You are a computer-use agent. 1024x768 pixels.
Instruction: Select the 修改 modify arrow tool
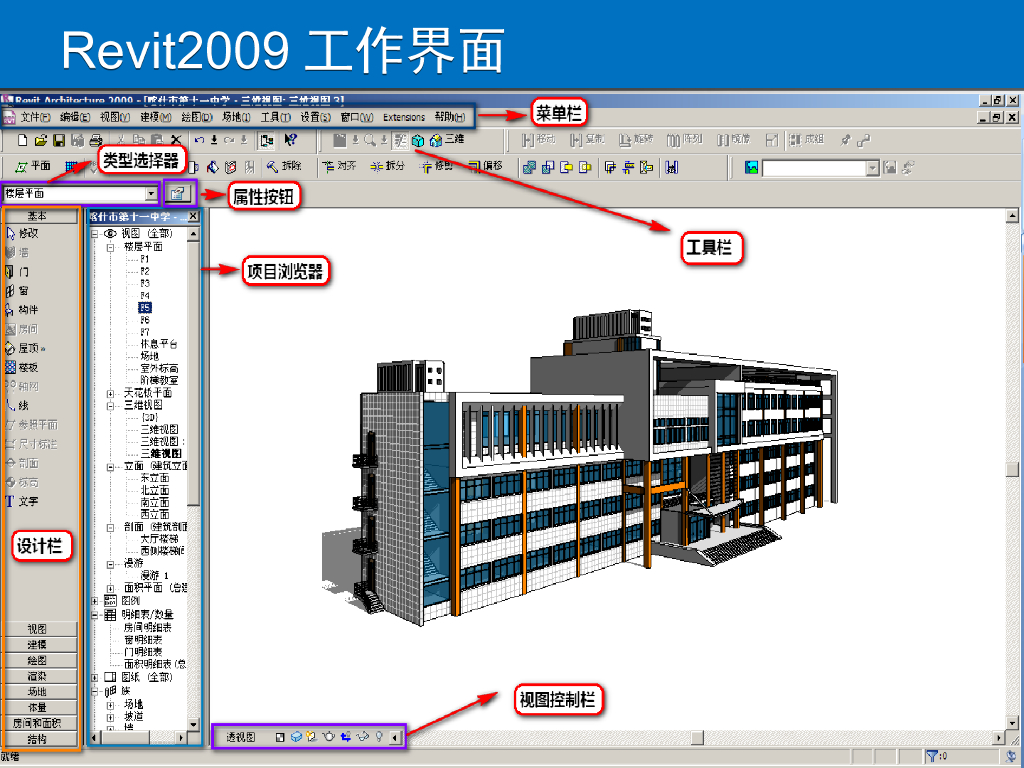point(22,233)
